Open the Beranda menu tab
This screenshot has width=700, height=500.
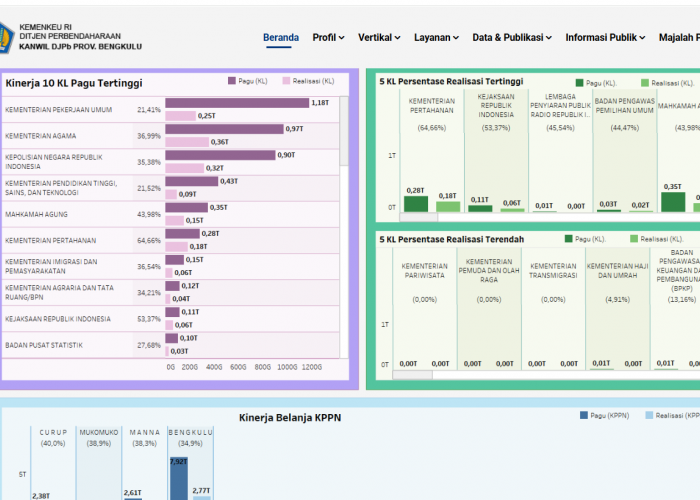(x=281, y=38)
